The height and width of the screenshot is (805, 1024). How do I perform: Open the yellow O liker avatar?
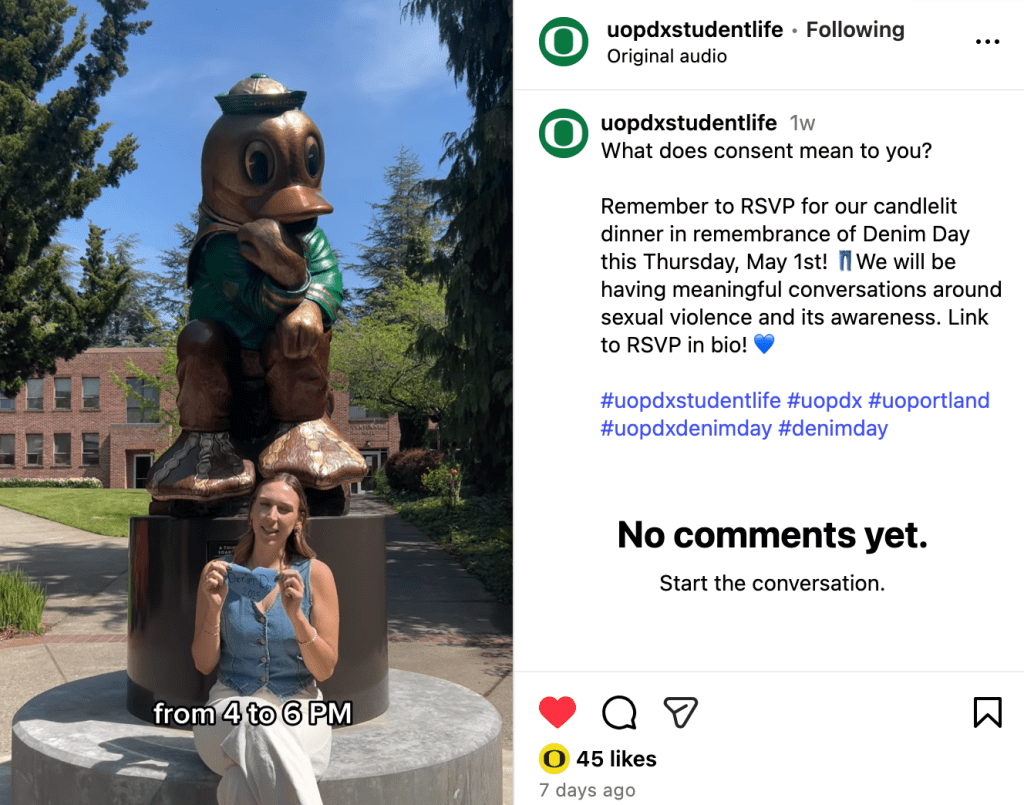pos(554,759)
